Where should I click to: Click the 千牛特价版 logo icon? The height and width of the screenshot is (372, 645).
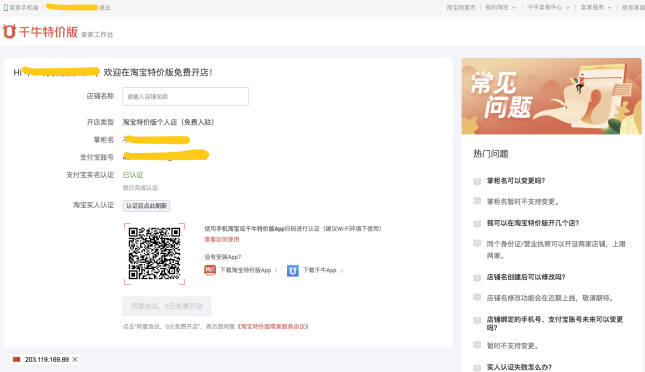pos(9,31)
